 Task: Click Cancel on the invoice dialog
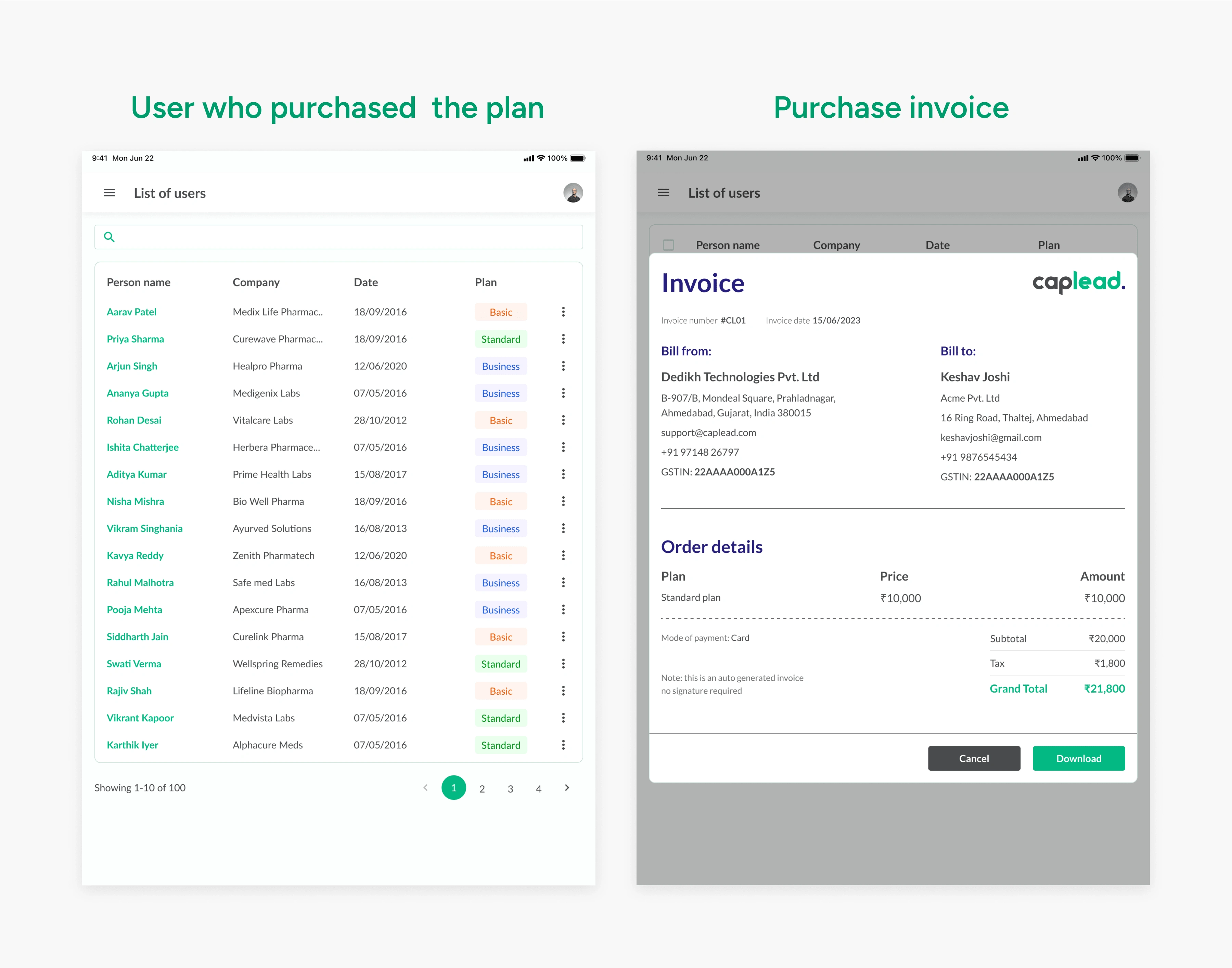[x=974, y=758]
